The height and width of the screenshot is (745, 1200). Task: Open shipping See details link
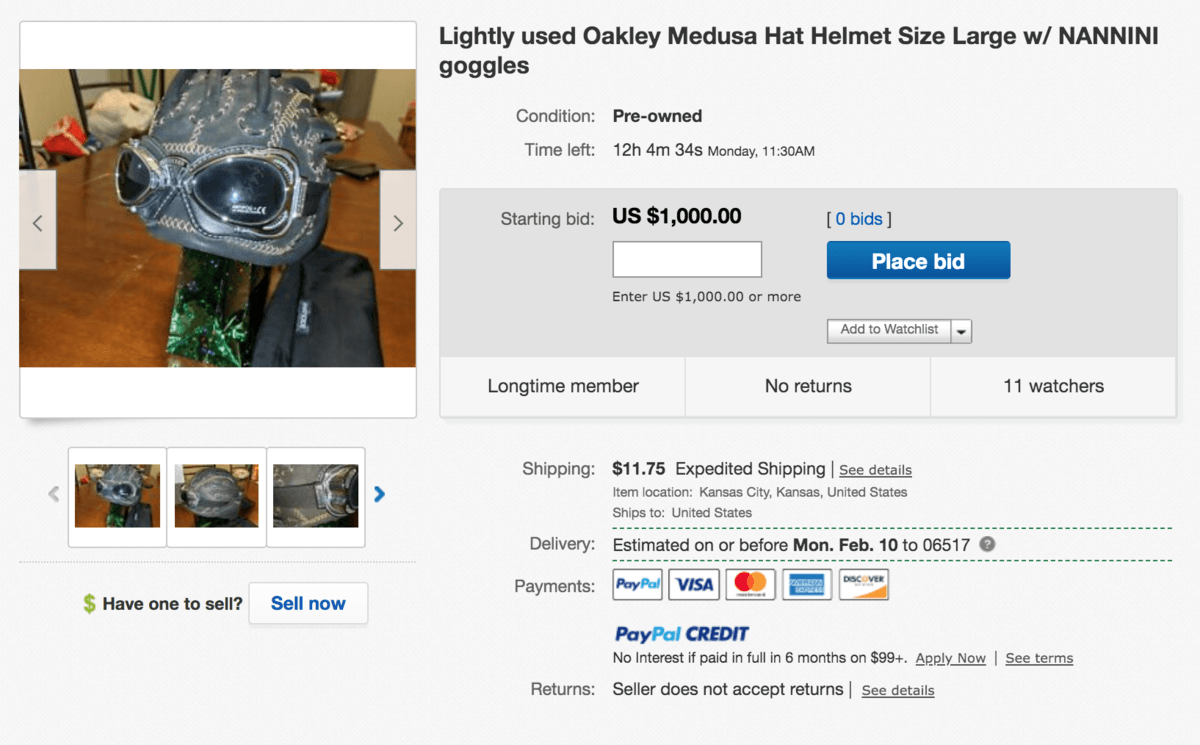click(x=875, y=470)
